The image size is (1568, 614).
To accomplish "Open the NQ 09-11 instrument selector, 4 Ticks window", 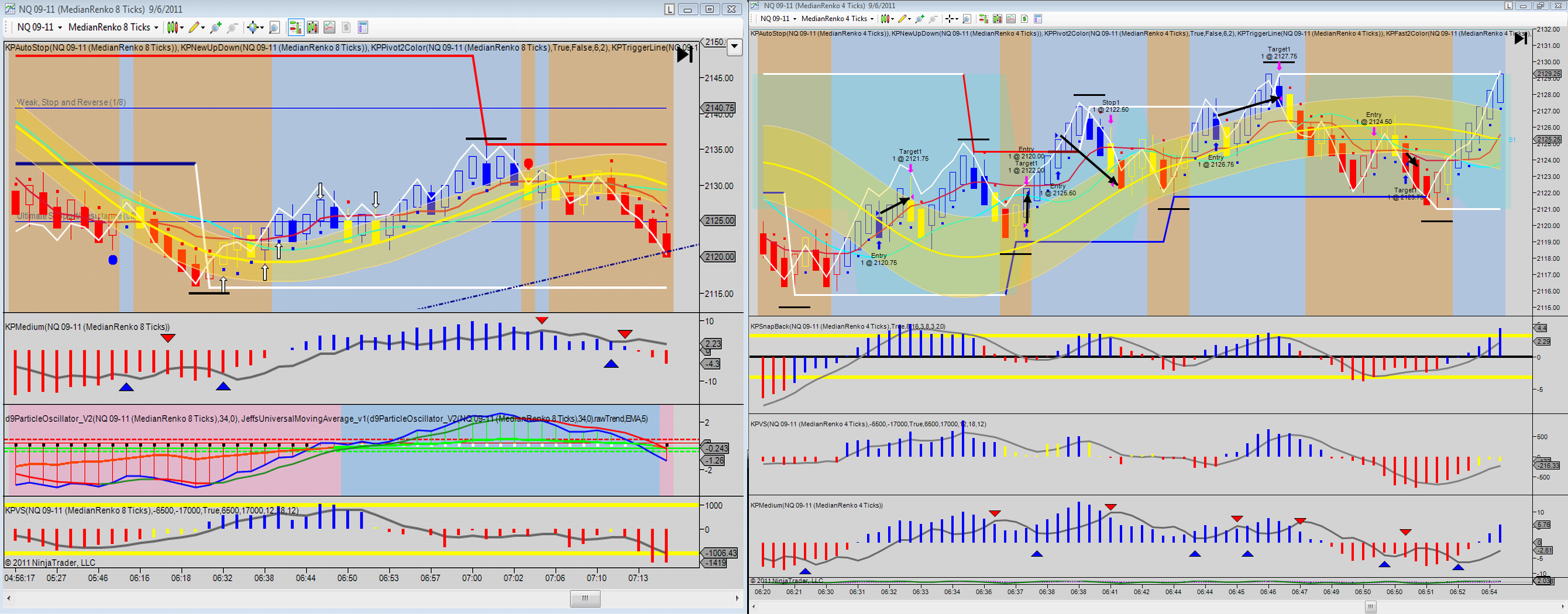I will [779, 19].
